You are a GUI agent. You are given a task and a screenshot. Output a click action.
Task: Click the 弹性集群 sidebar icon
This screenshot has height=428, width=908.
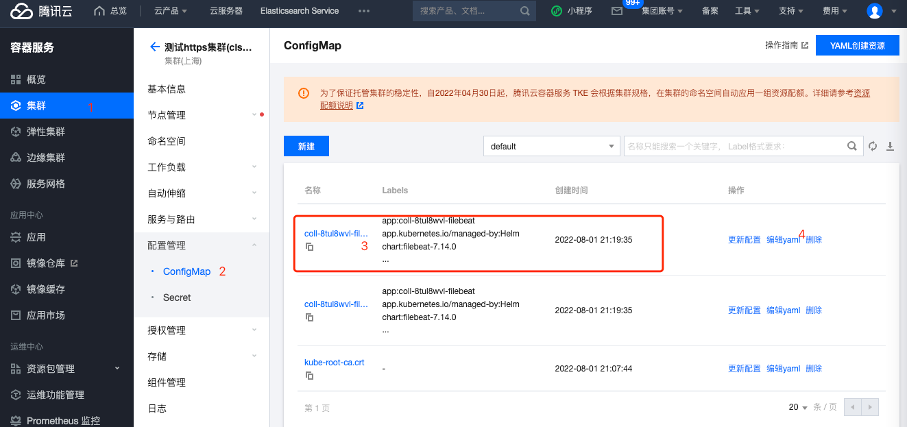click(x=16, y=132)
